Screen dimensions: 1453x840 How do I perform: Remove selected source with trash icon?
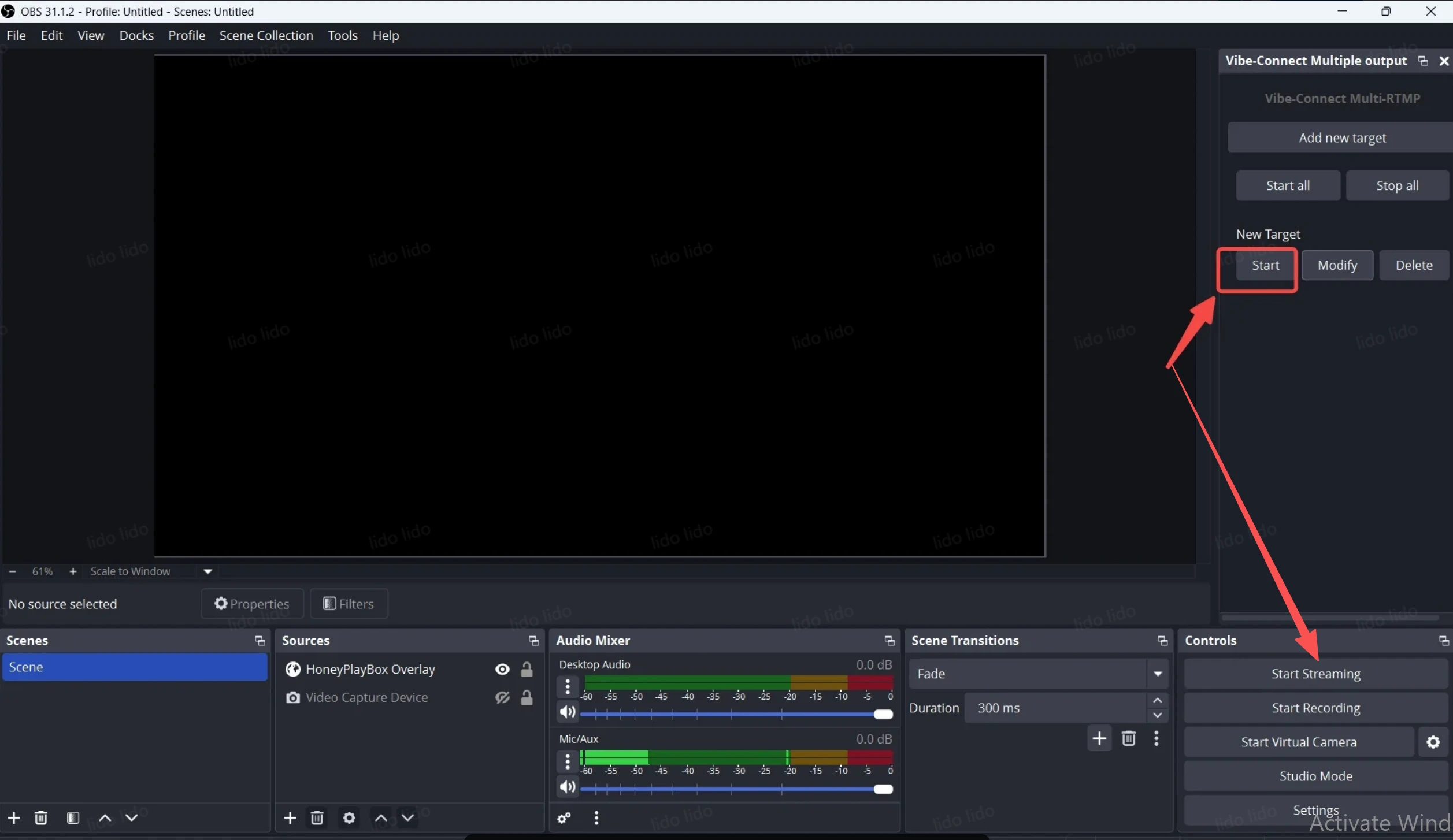click(x=317, y=817)
